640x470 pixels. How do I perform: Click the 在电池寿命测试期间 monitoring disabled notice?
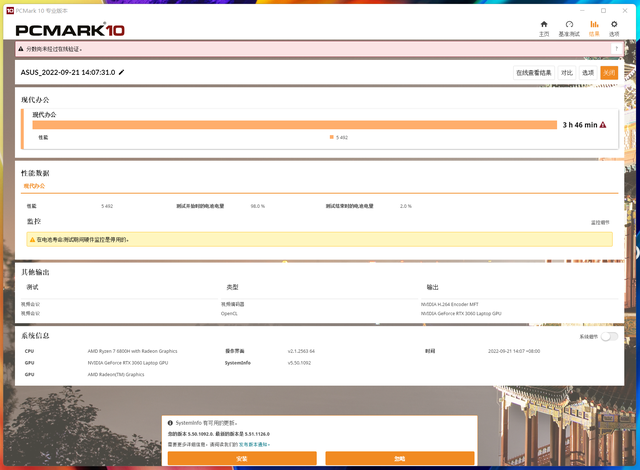82,239
